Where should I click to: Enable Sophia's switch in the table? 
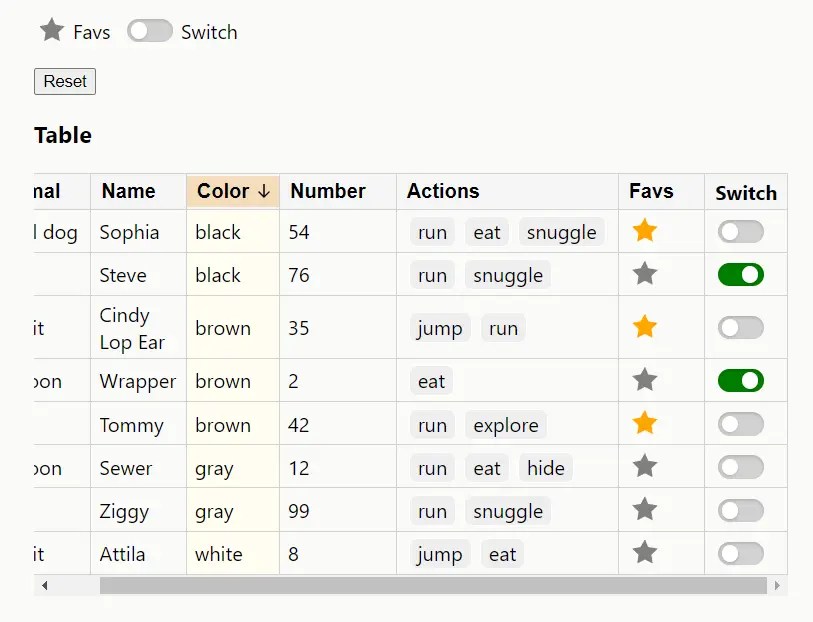point(740,231)
